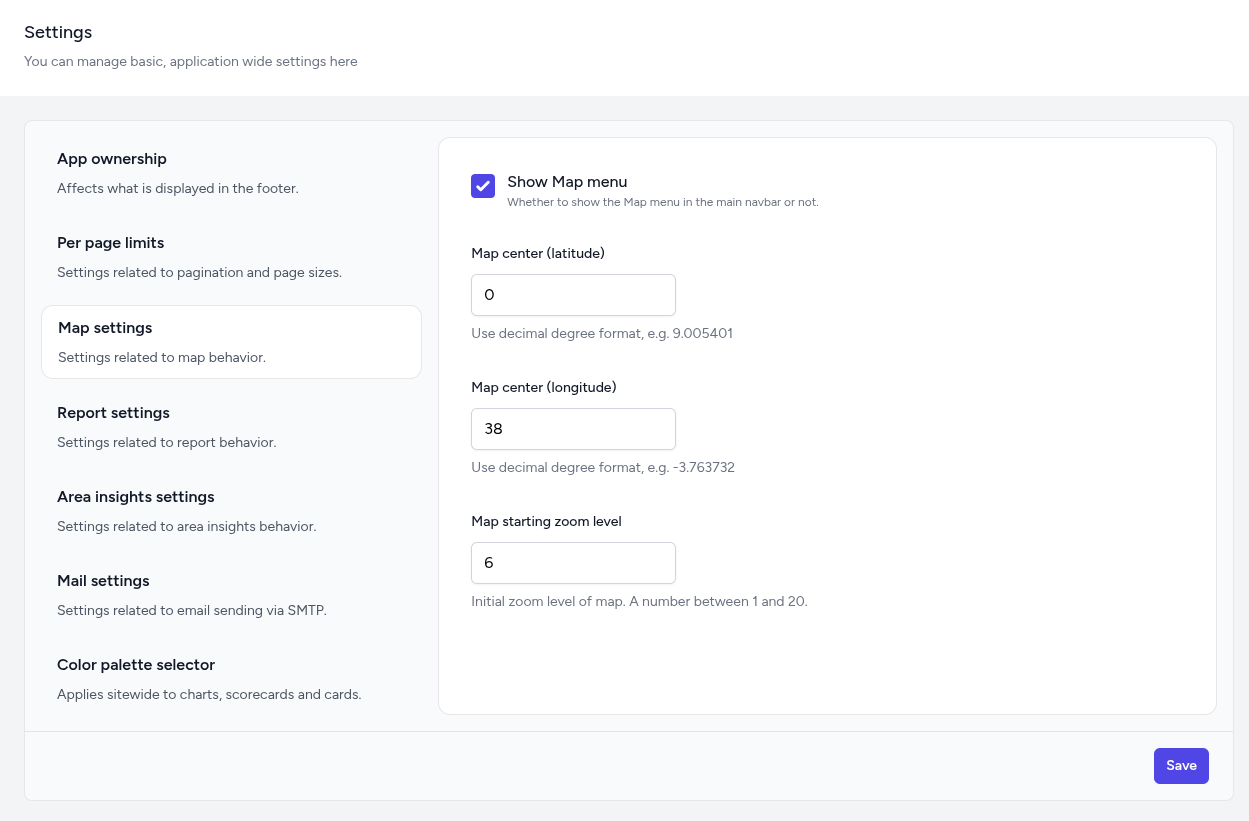This screenshot has height=821, width=1249.
Task: Click the "Map starting zoom level" label
Action: pos(546,522)
